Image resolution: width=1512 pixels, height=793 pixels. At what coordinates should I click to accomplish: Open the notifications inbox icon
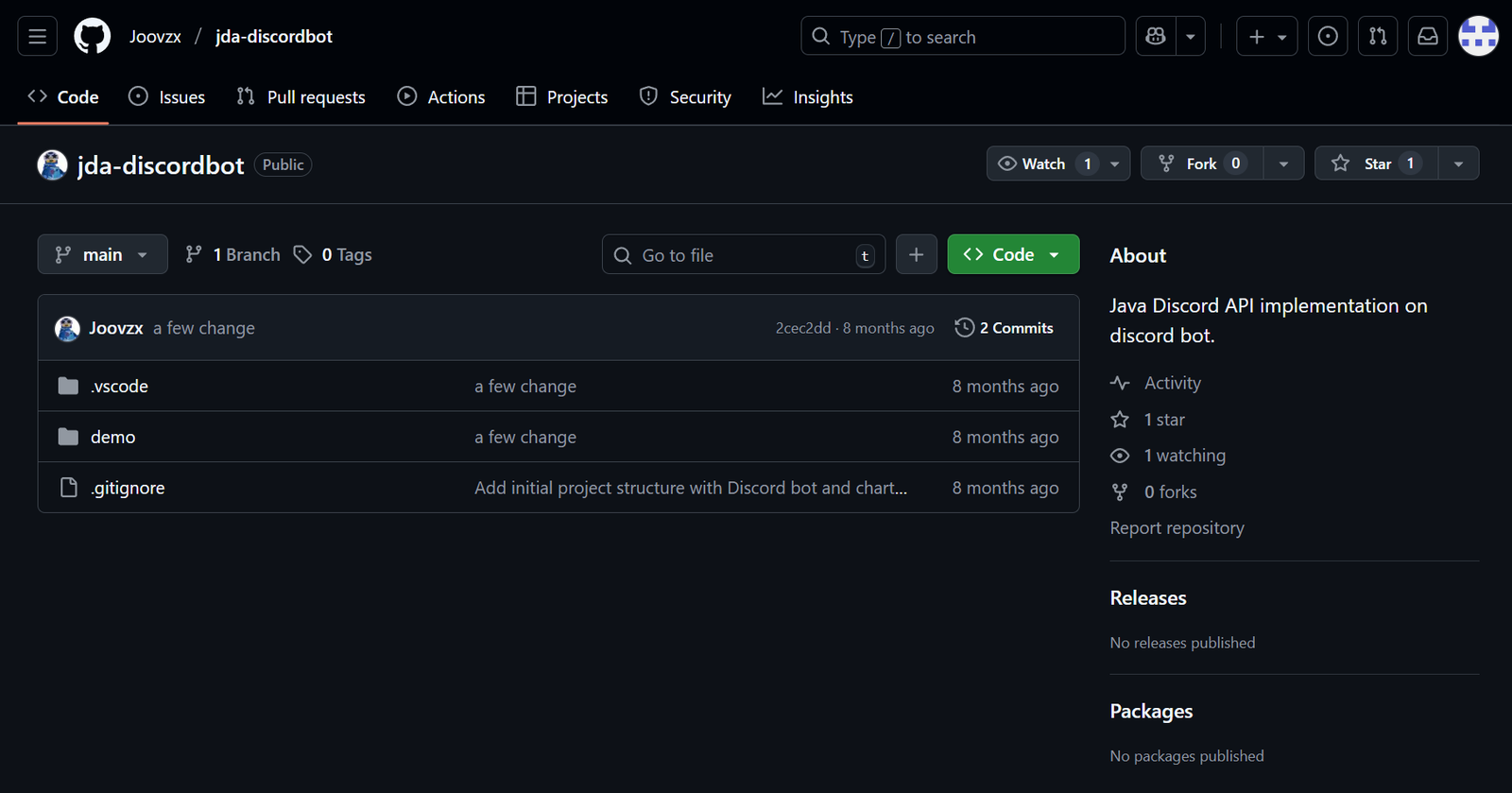point(1428,37)
